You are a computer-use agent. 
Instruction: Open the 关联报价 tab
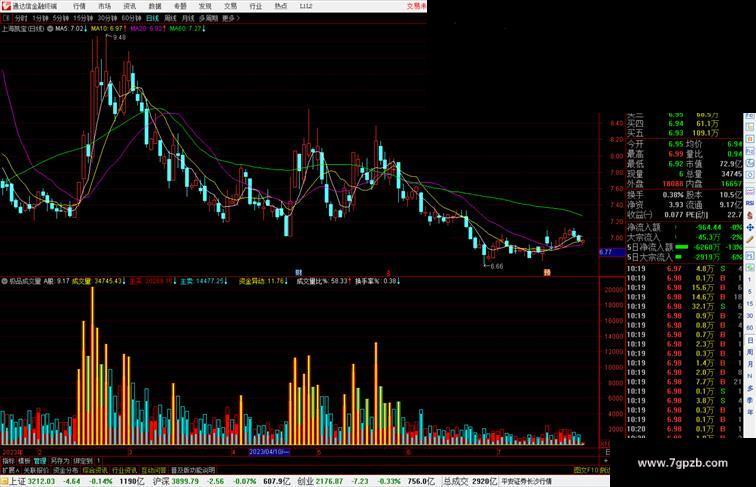[x=36, y=470]
